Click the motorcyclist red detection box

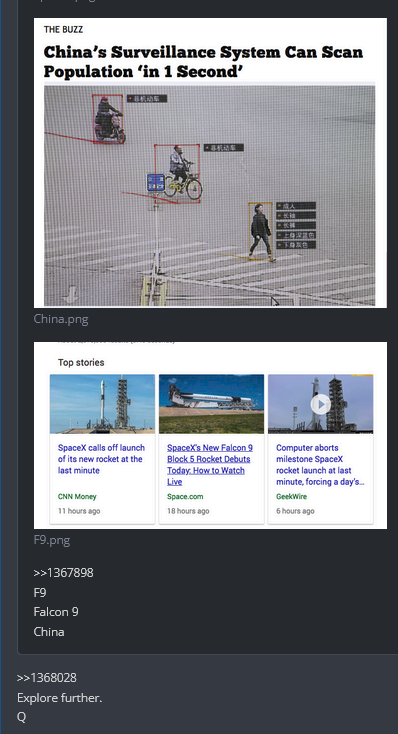point(108,119)
